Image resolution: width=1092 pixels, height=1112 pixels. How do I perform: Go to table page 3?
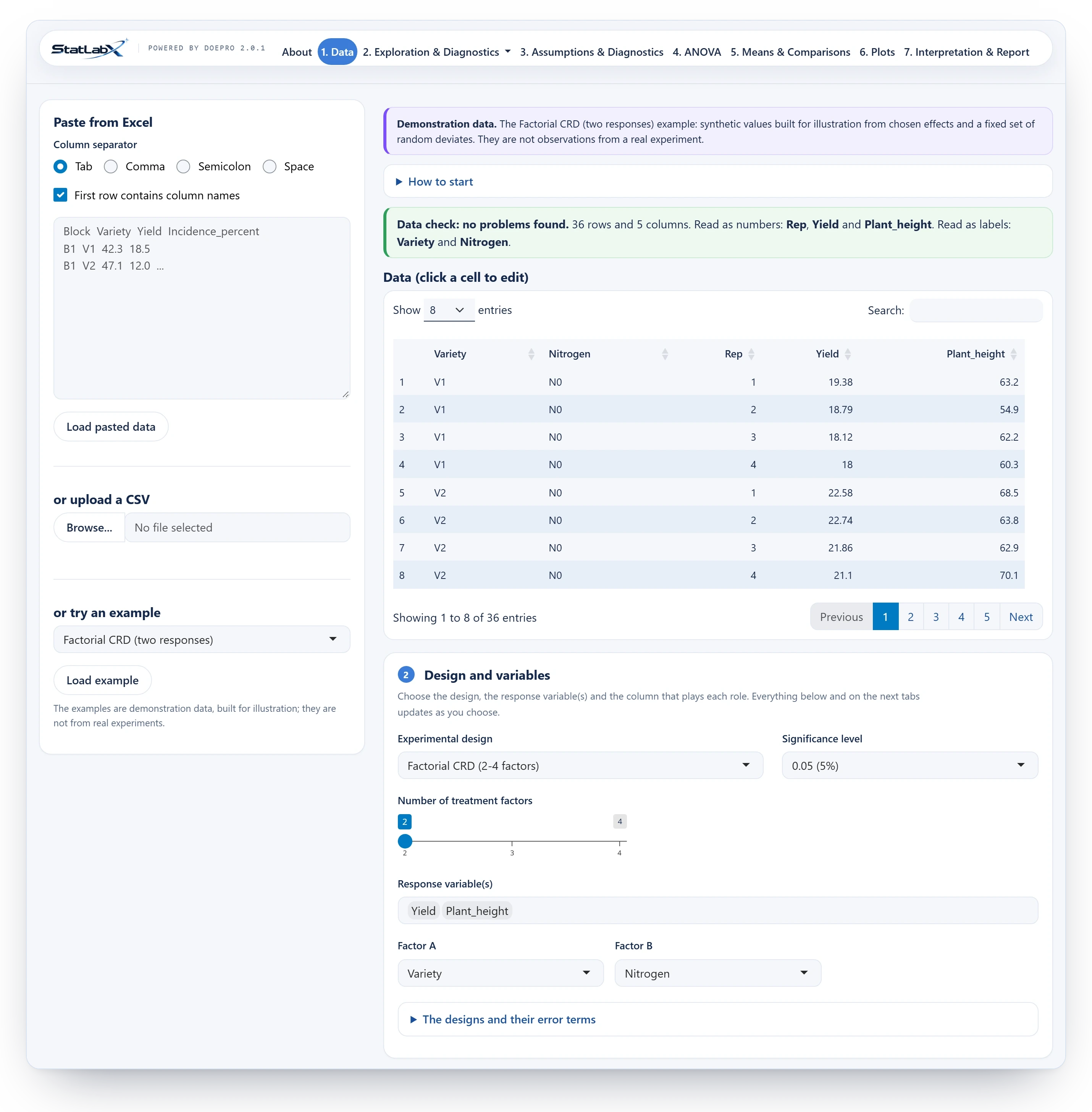tap(935, 617)
